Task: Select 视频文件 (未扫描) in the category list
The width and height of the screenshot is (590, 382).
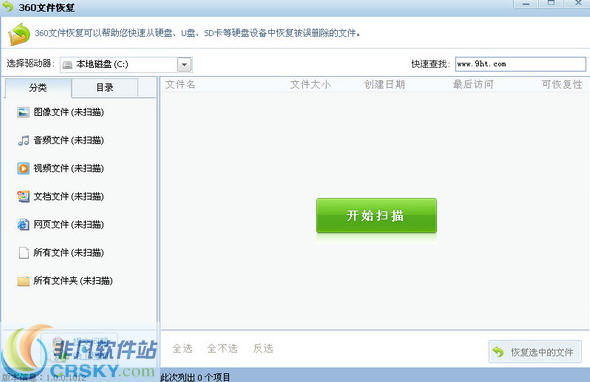Action: (x=68, y=168)
